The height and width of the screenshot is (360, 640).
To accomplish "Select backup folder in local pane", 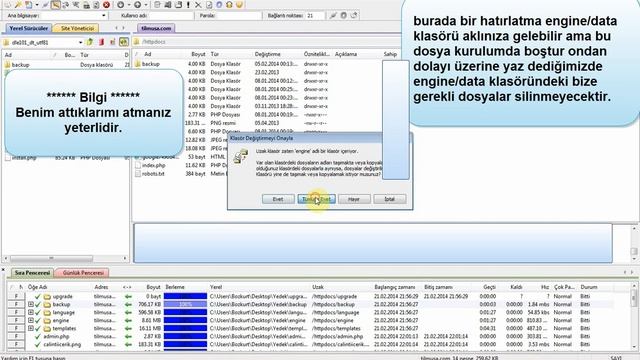I will 20,64.
